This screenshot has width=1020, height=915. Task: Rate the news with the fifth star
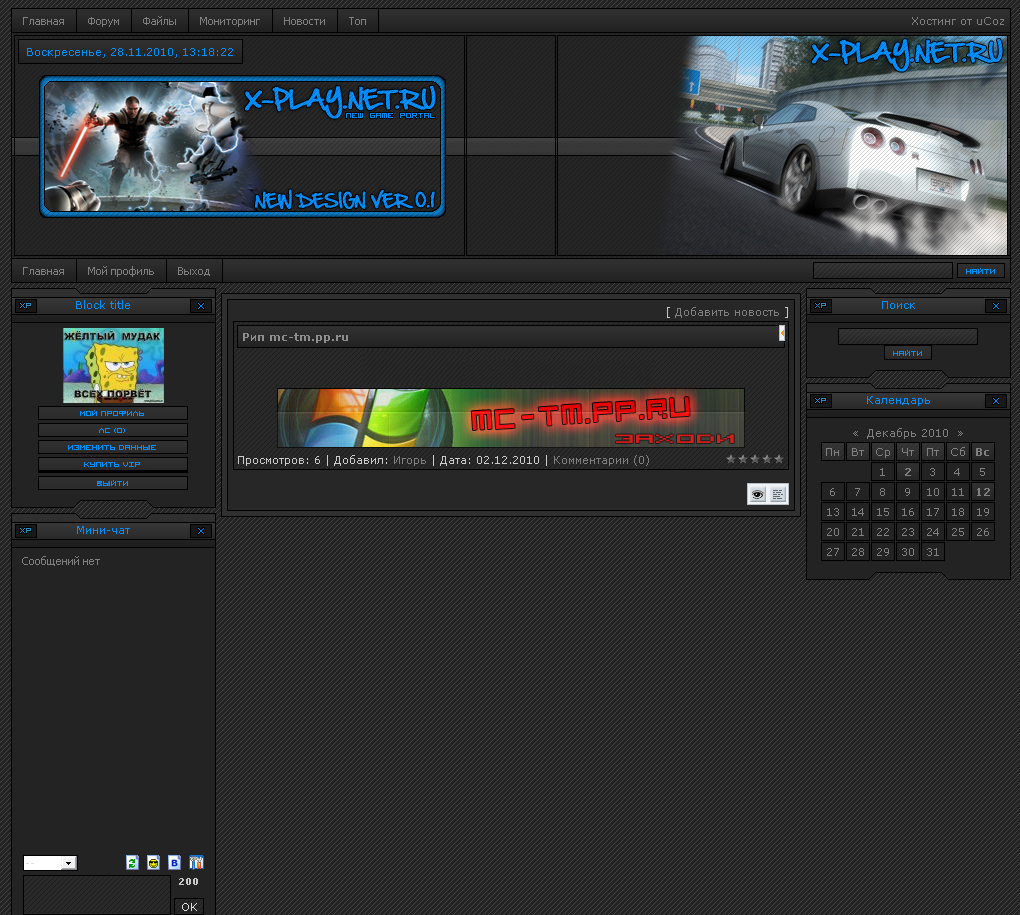click(779, 459)
